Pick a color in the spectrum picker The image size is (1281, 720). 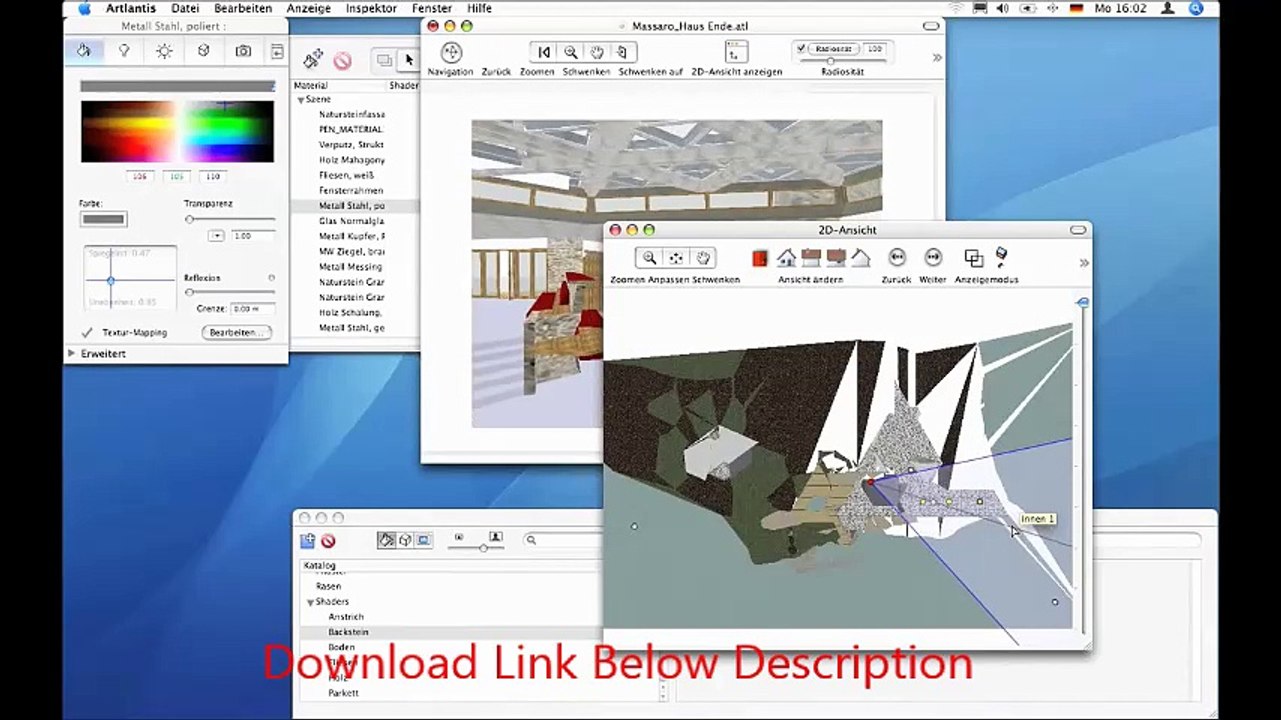coord(177,131)
